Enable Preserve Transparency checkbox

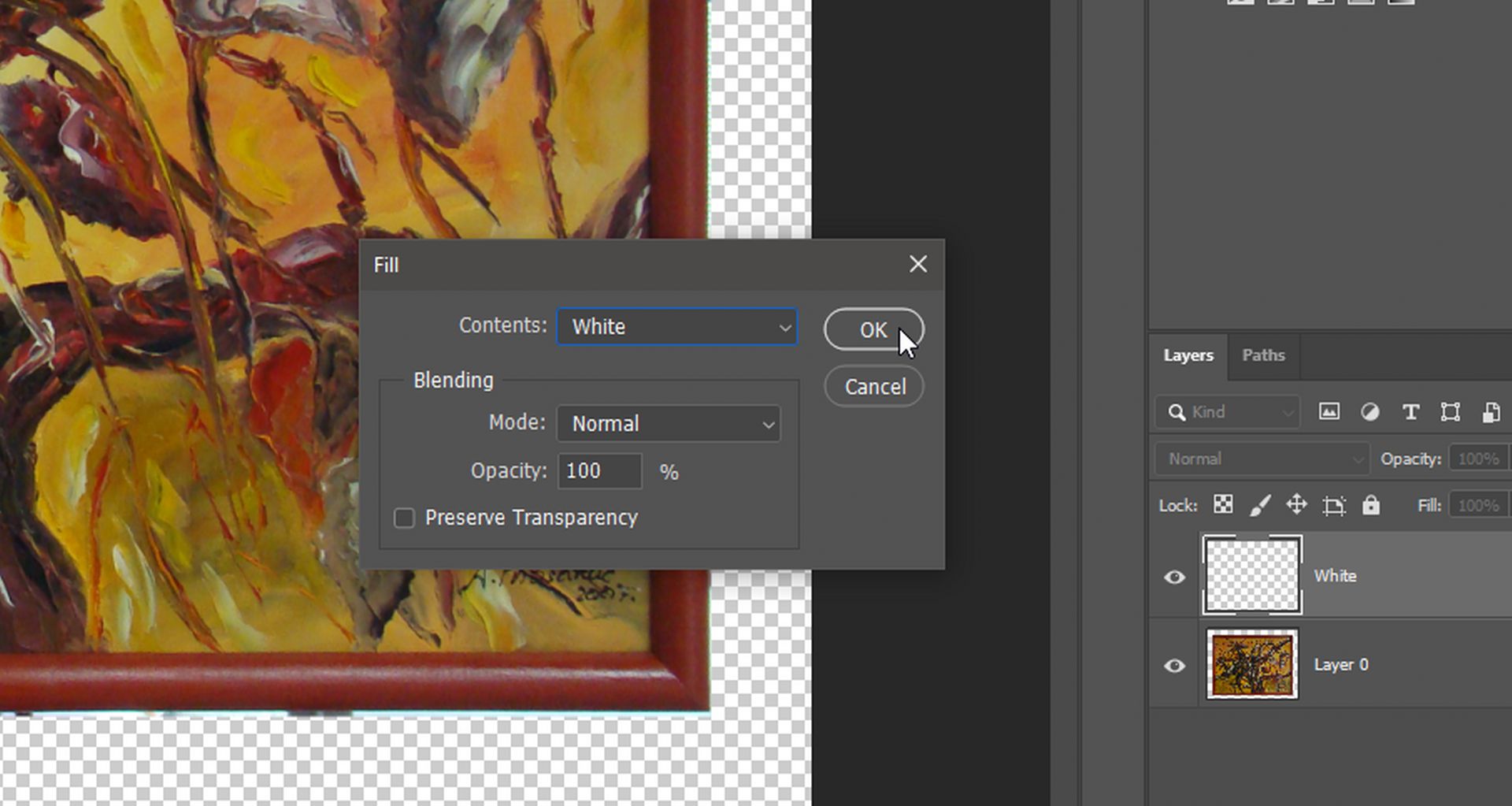[x=404, y=518]
